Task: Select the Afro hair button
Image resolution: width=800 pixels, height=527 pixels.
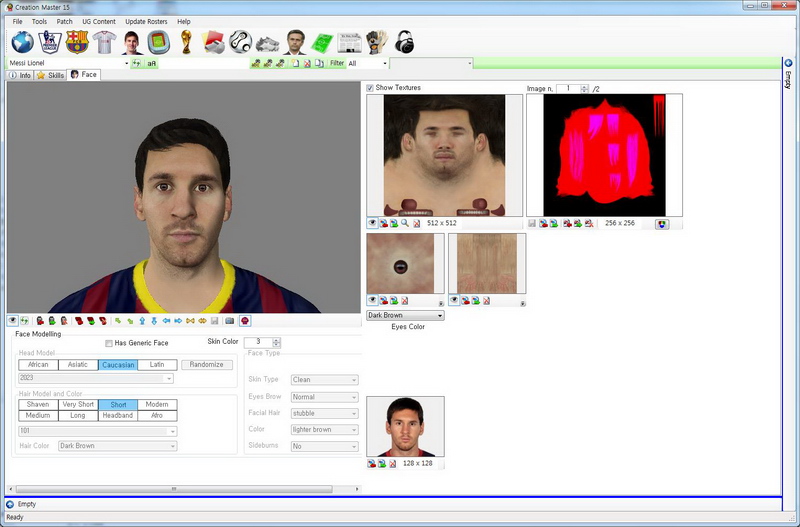Action: tap(157, 416)
